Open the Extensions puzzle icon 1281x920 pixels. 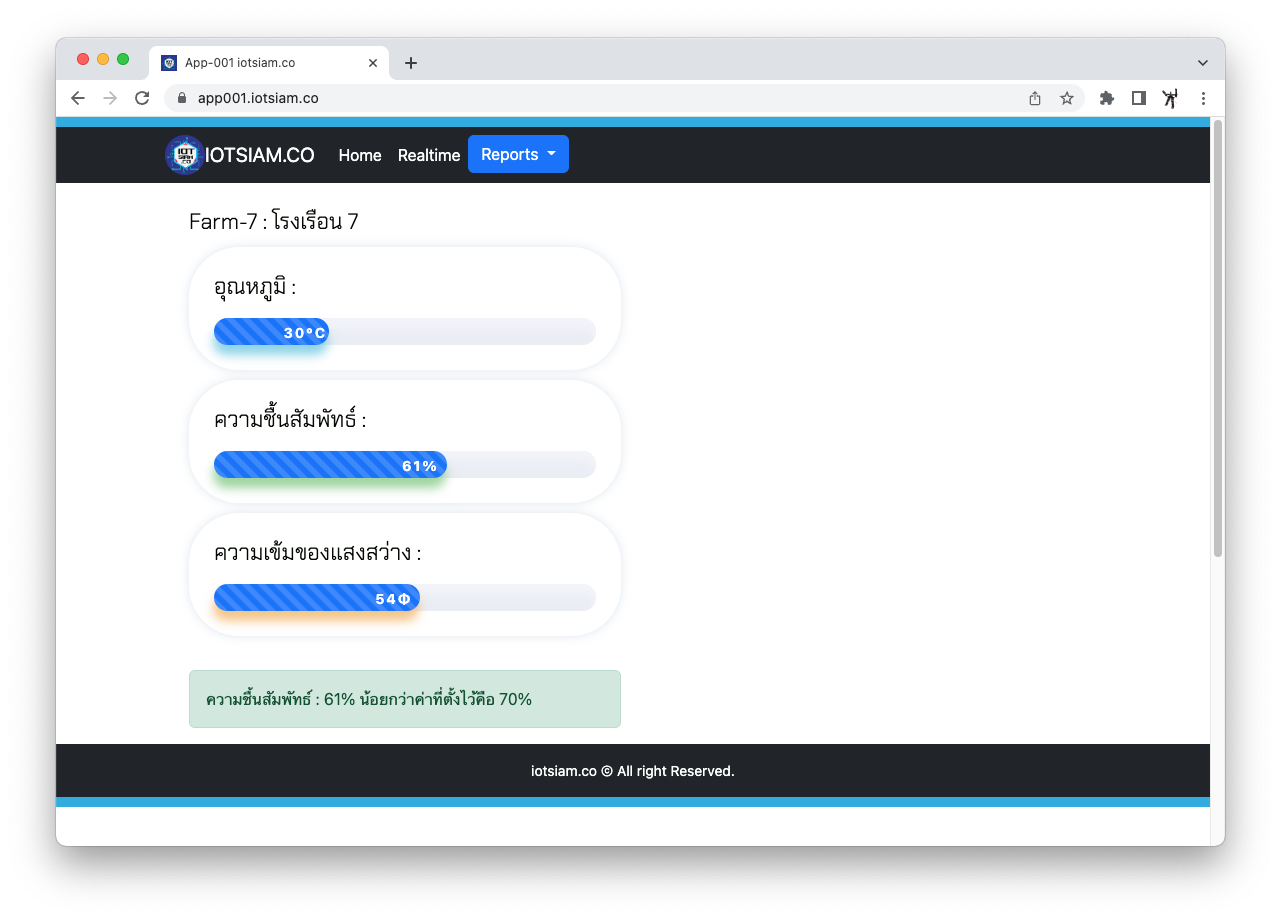1106,98
